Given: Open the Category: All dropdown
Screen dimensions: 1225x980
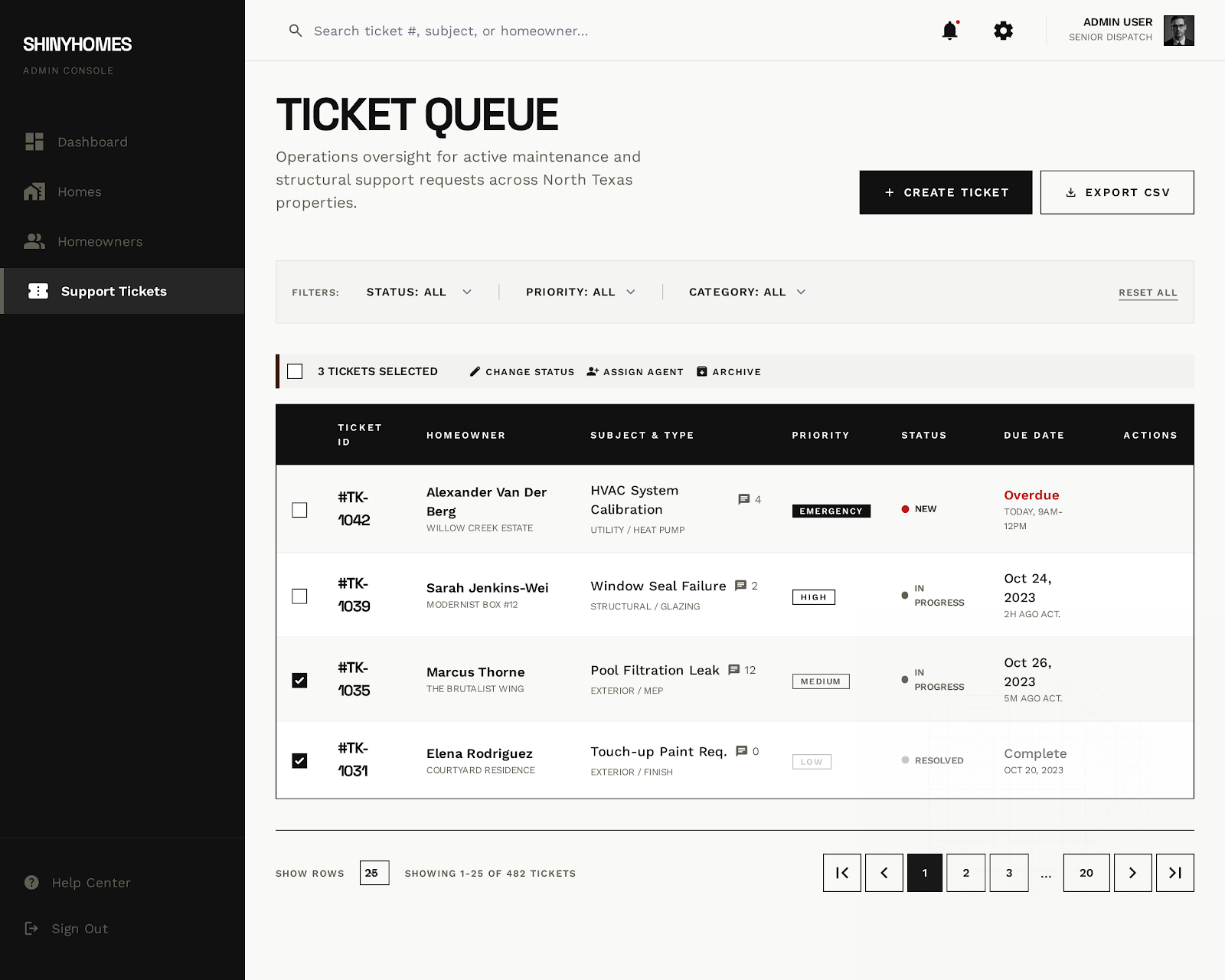Looking at the screenshot, I should 745,292.
